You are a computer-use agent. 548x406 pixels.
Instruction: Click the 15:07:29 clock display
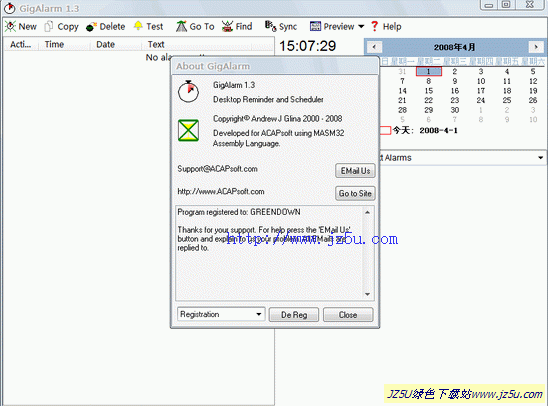point(308,46)
